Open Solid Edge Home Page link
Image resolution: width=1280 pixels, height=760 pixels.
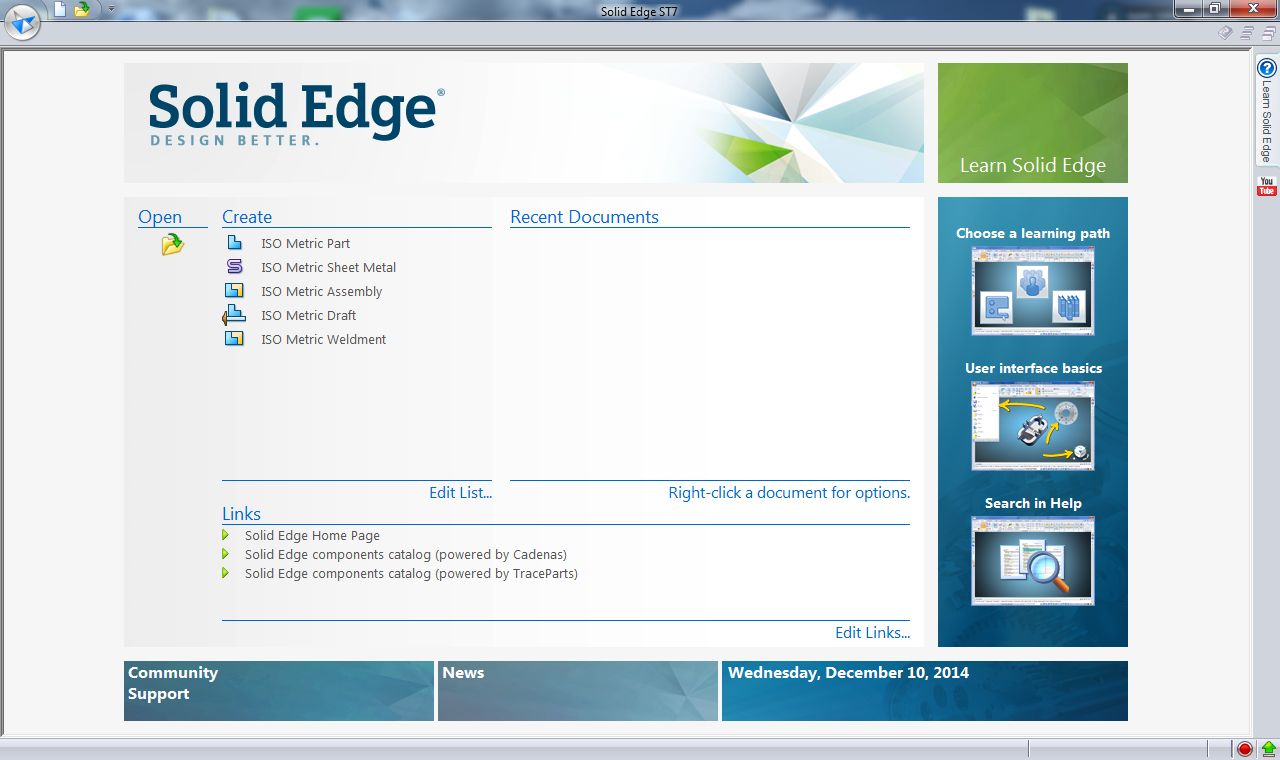pos(311,535)
